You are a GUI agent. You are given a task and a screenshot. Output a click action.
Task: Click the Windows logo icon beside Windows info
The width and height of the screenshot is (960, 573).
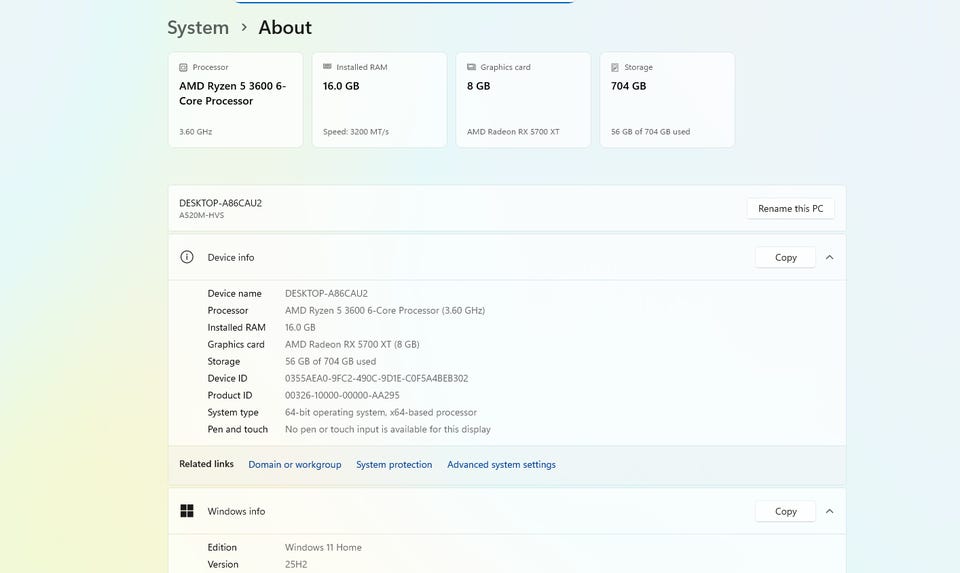[187, 511]
